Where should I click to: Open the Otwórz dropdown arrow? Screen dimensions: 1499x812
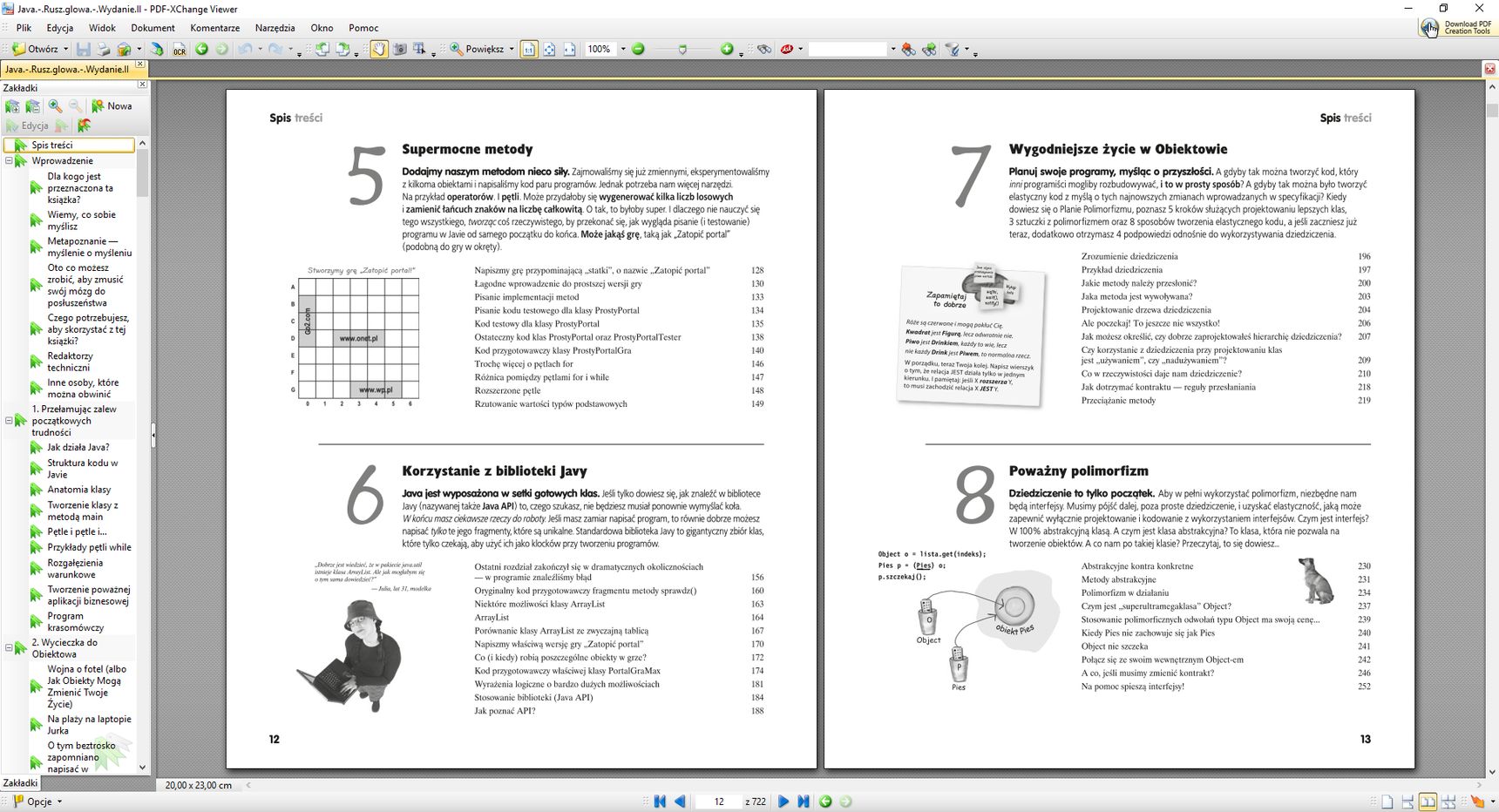(x=65, y=50)
